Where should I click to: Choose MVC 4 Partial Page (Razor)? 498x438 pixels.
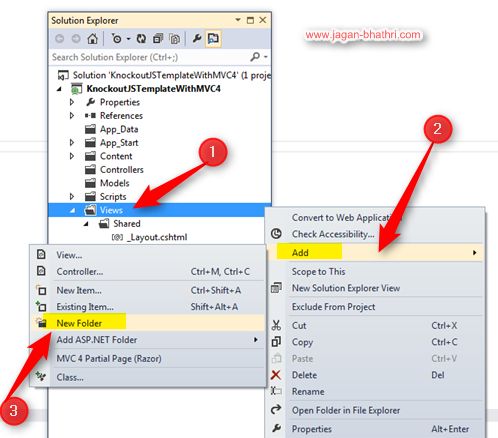tap(148, 359)
